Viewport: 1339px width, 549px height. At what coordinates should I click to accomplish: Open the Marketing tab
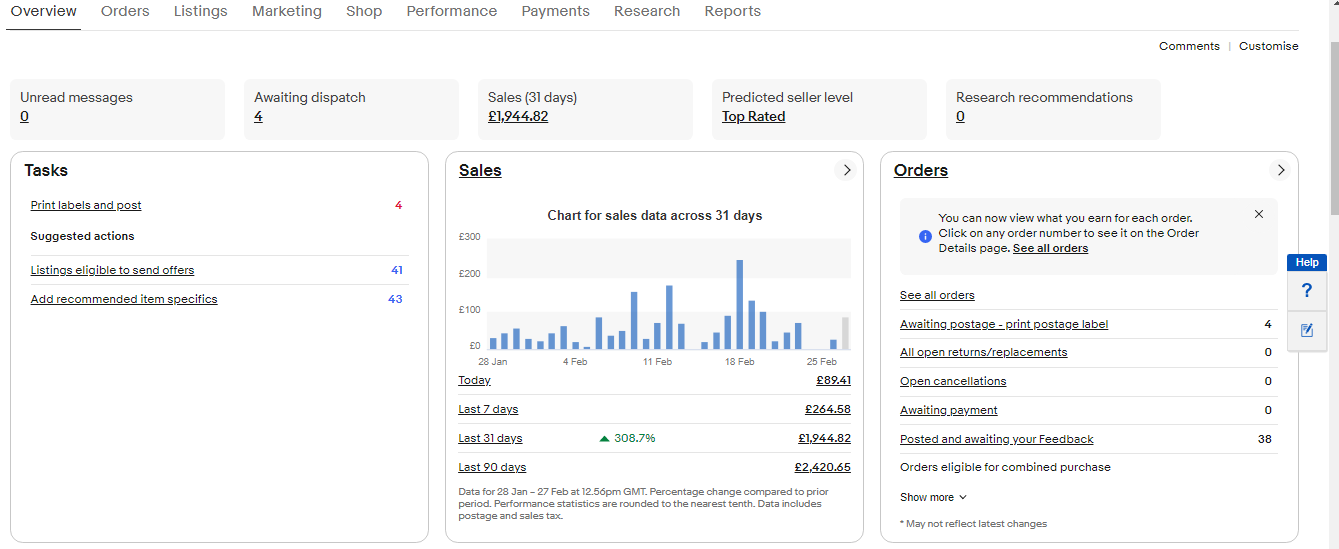pyautogui.click(x=287, y=12)
